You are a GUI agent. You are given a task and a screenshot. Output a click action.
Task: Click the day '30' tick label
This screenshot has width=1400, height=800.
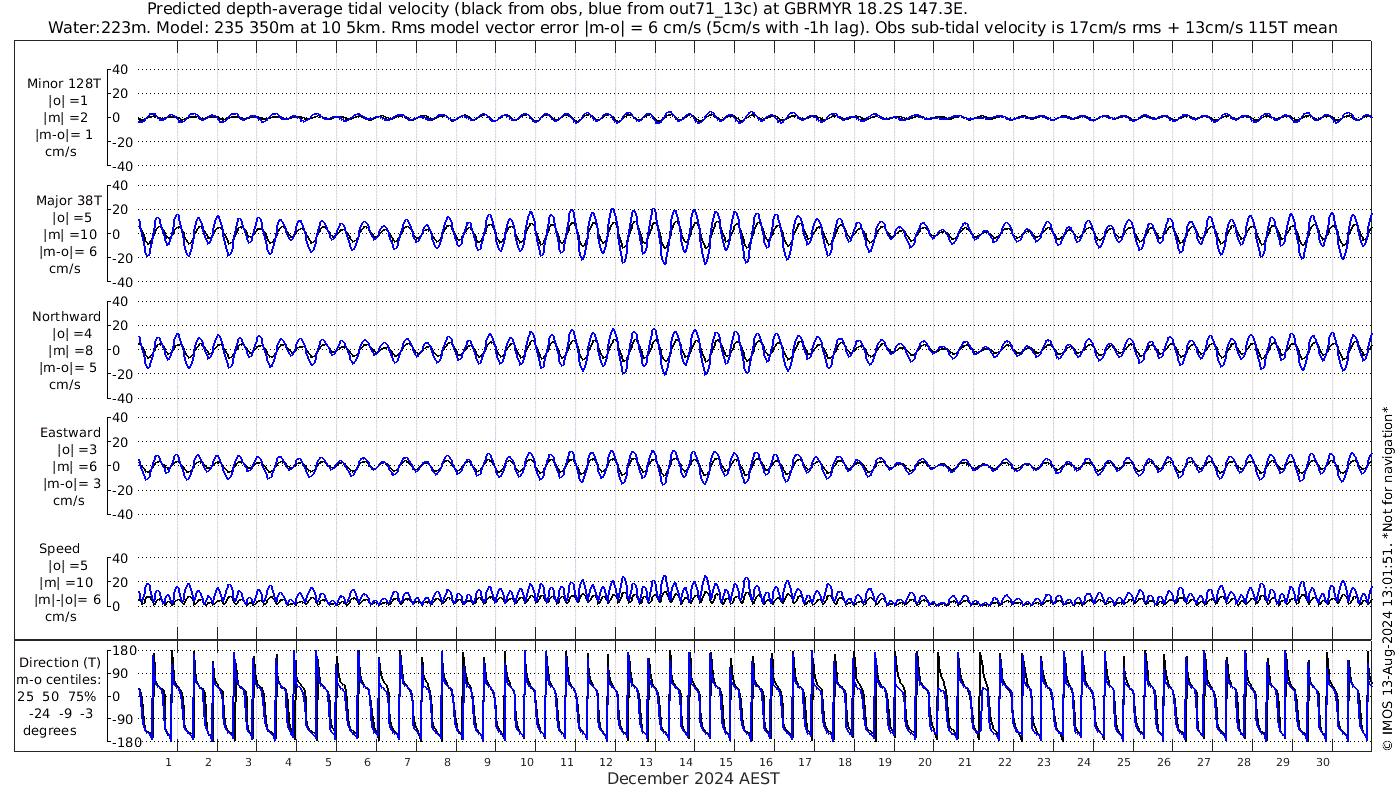(x=1323, y=761)
